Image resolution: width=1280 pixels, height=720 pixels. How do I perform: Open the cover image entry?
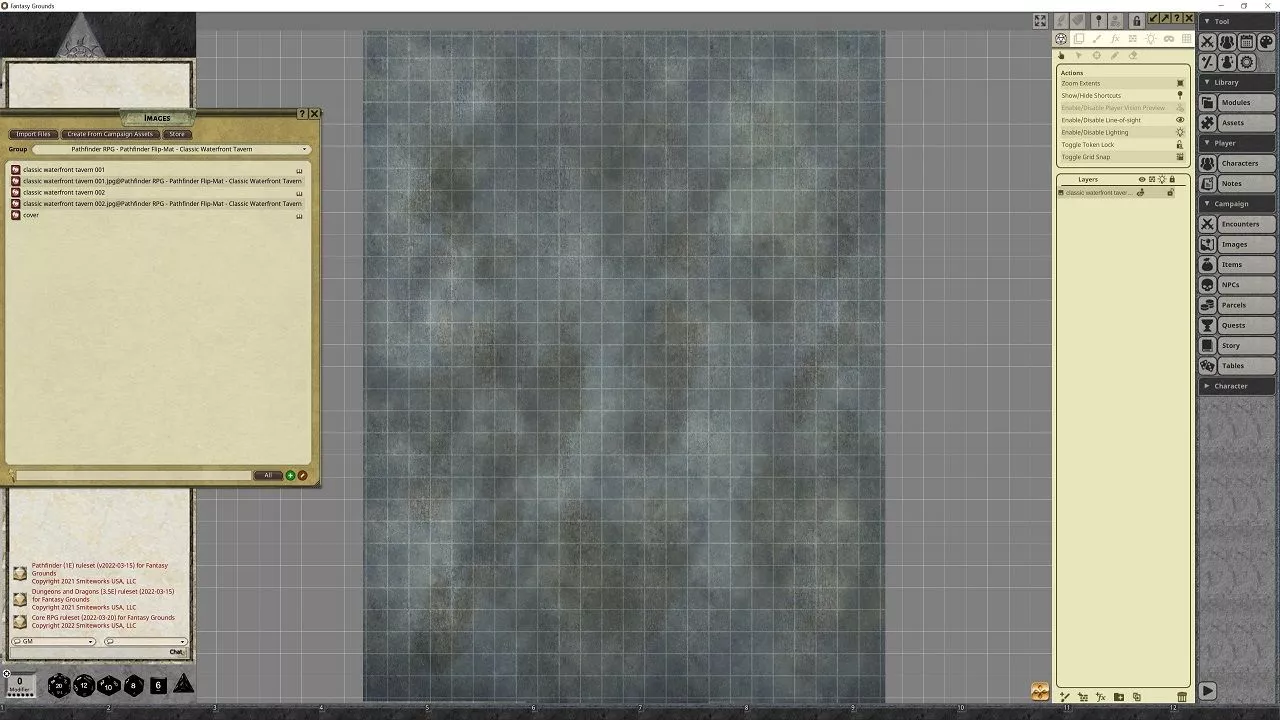(31, 215)
